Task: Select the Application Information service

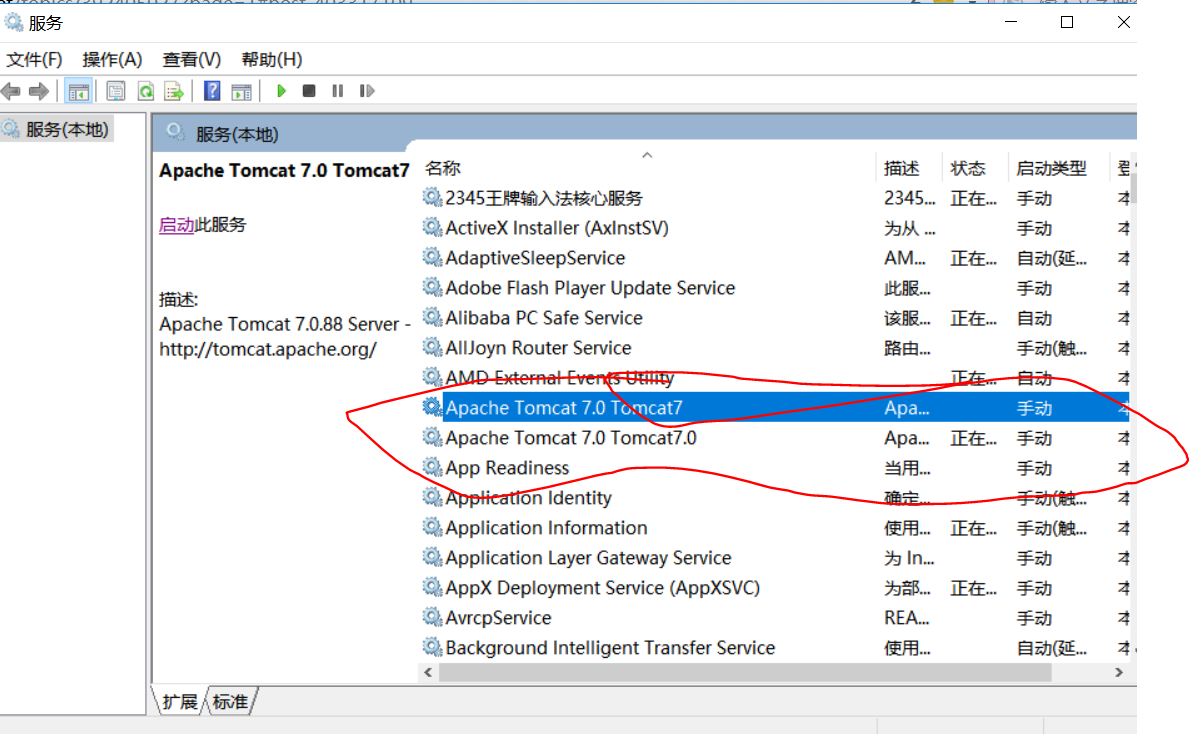Action: coord(774,528)
